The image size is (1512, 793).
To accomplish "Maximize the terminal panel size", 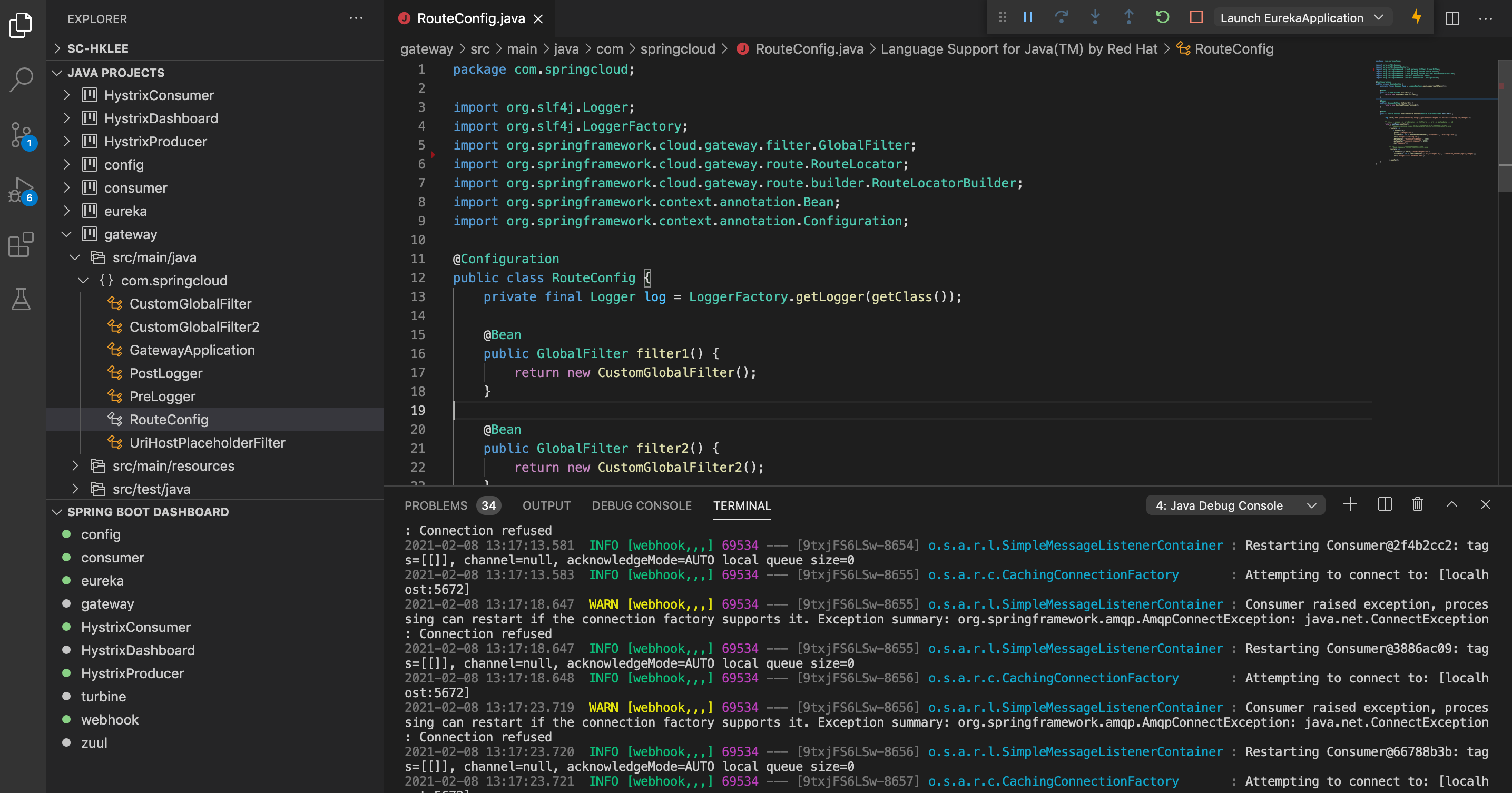I will coord(1451,504).
